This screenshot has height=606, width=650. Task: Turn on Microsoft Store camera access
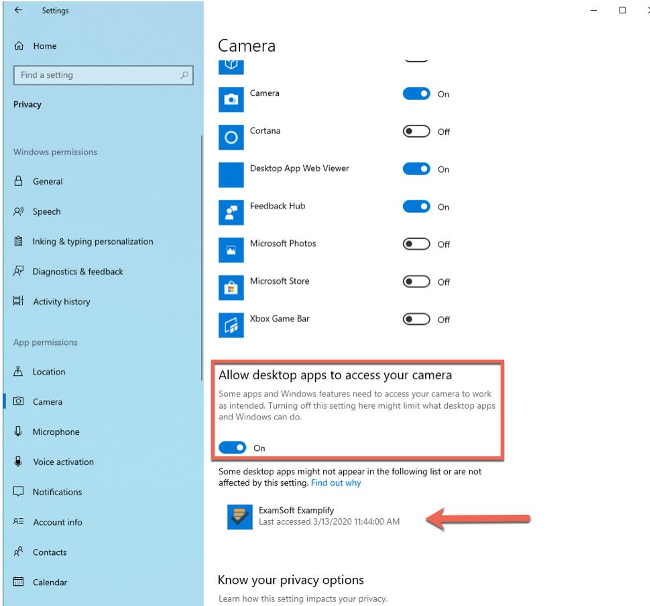point(416,281)
